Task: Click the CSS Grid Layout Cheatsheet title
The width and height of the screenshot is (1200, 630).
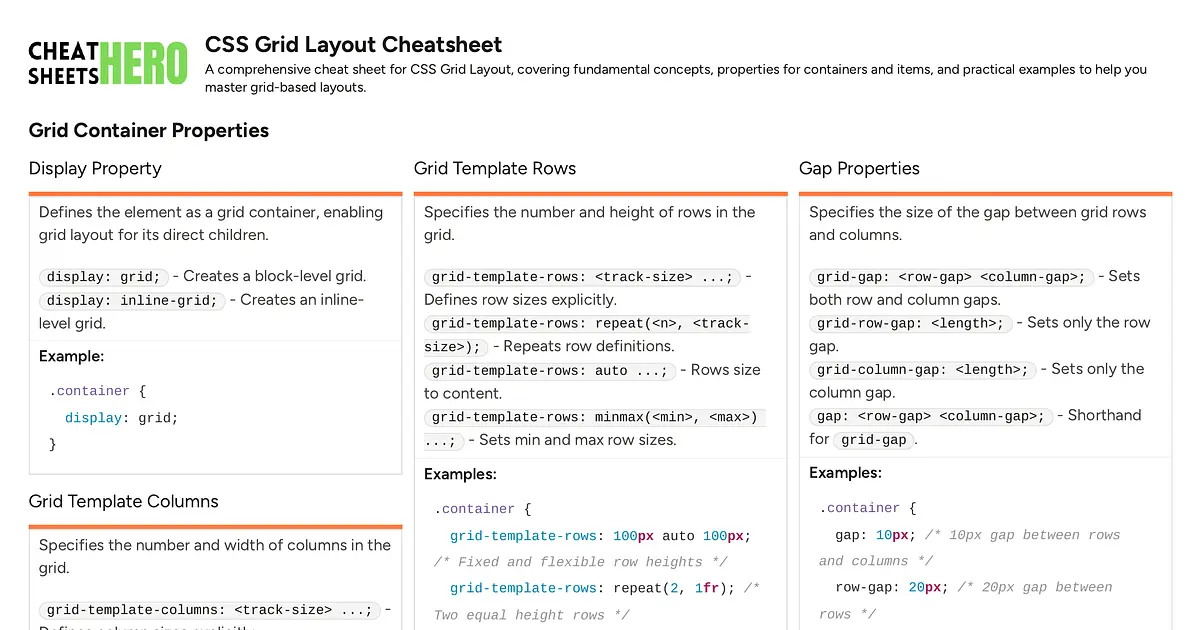Action: [353, 45]
